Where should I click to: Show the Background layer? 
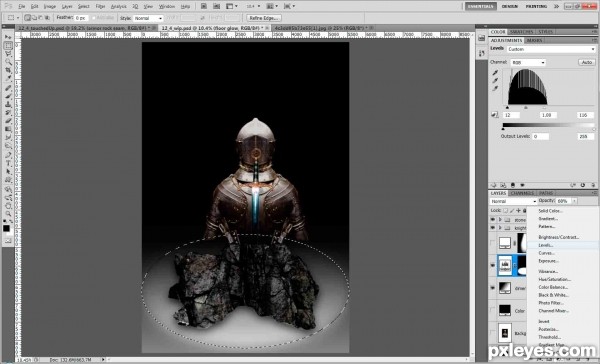click(x=492, y=333)
